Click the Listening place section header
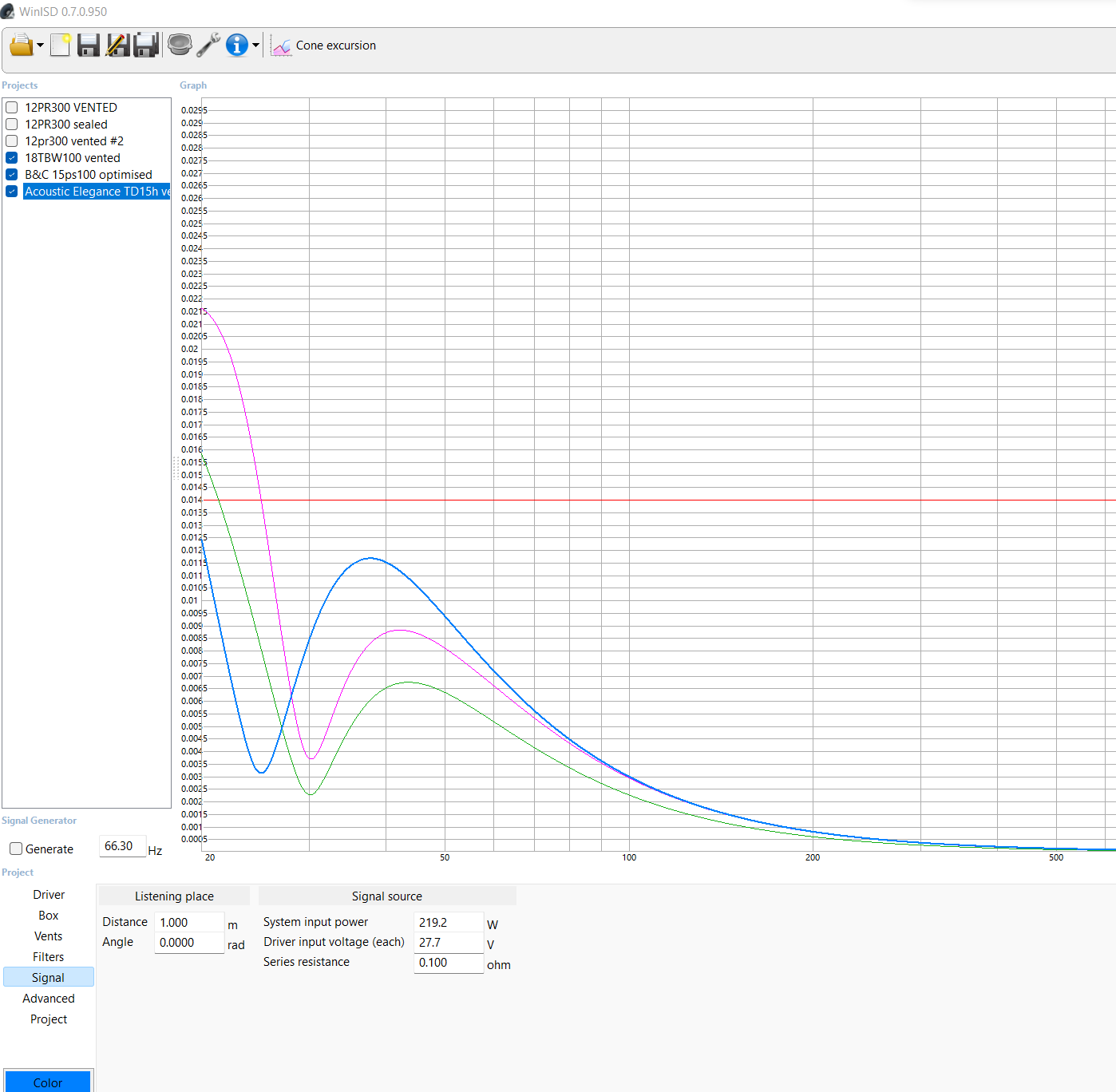The image size is (1116, 1092). tap(174, 896)
